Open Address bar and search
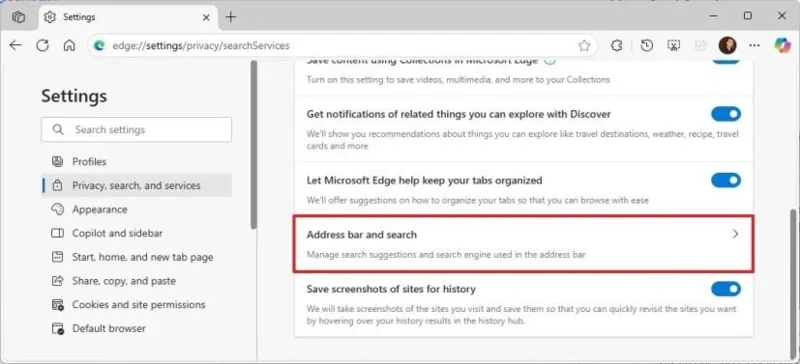 [523, 244]
